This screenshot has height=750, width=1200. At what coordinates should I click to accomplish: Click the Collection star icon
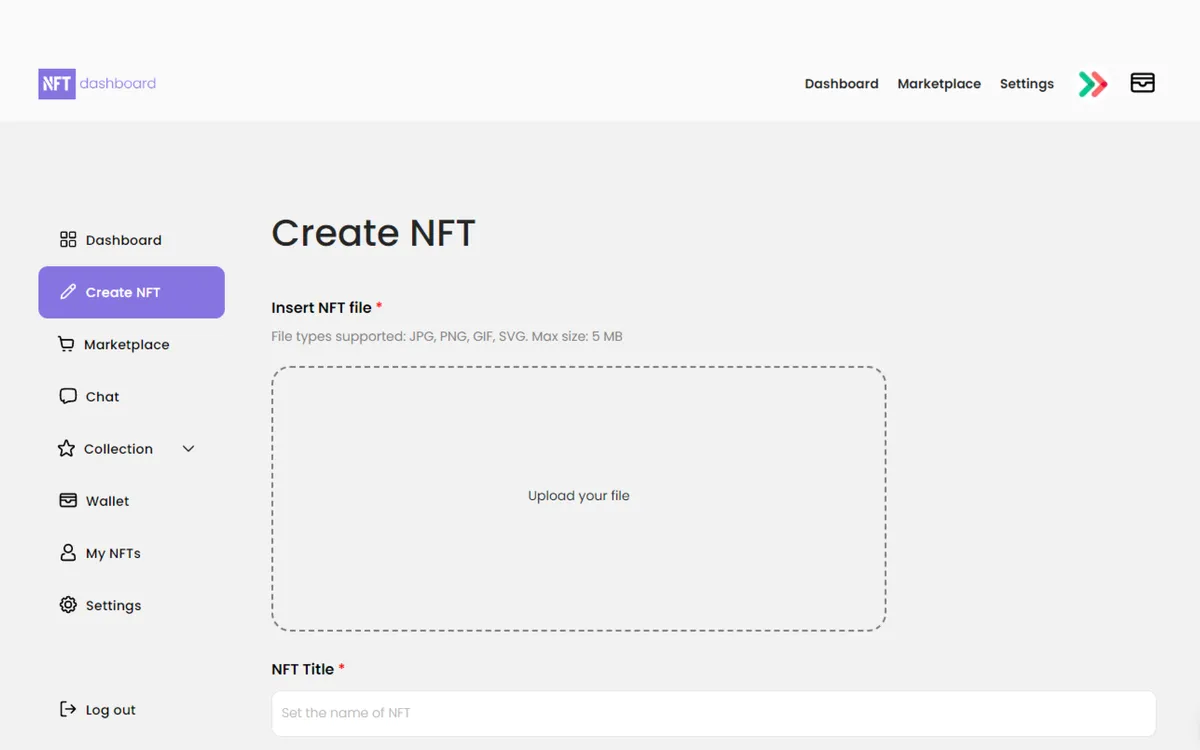point(66,448)
